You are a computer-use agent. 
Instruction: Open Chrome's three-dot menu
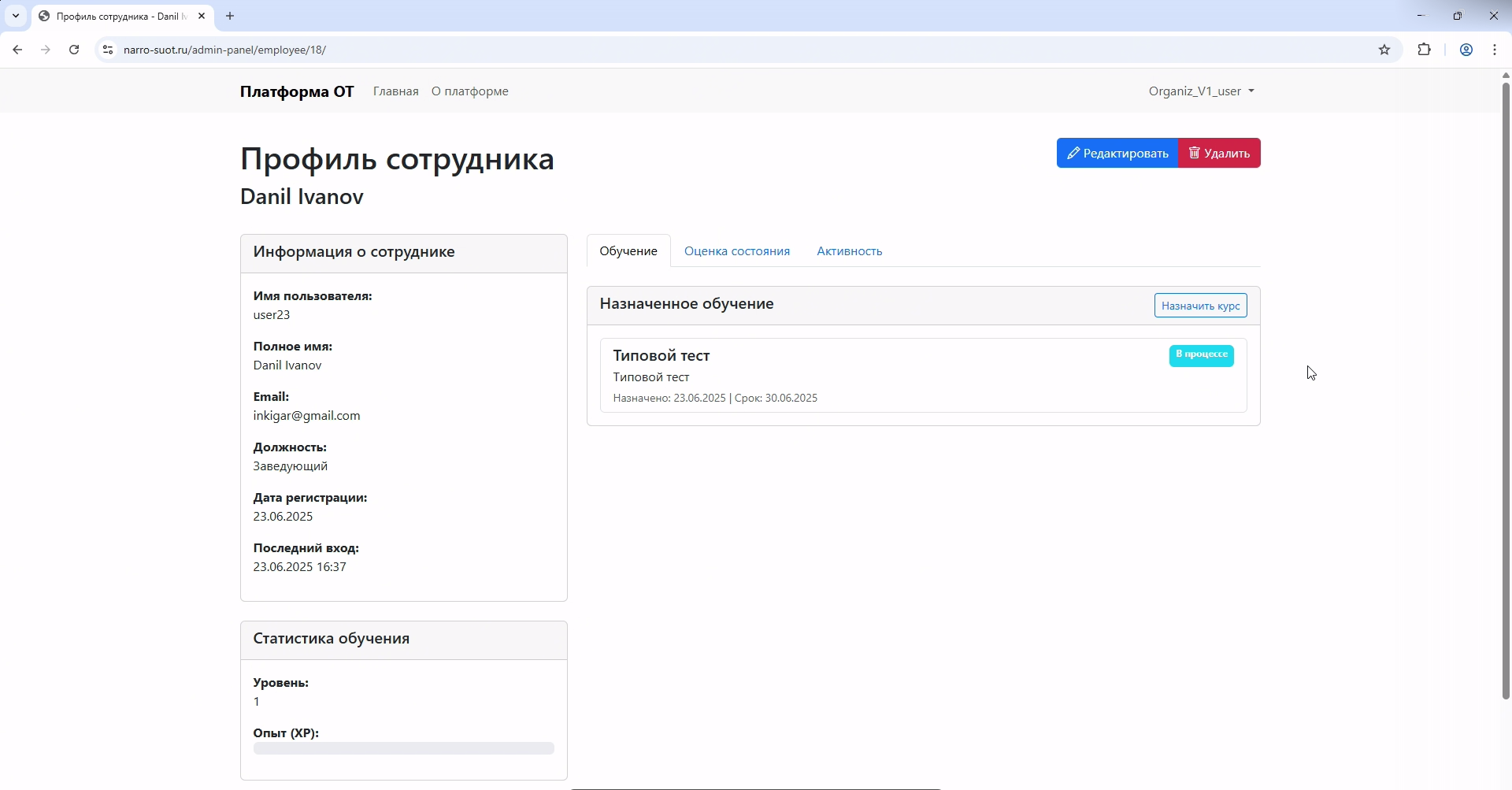[x=1495, y=50]
